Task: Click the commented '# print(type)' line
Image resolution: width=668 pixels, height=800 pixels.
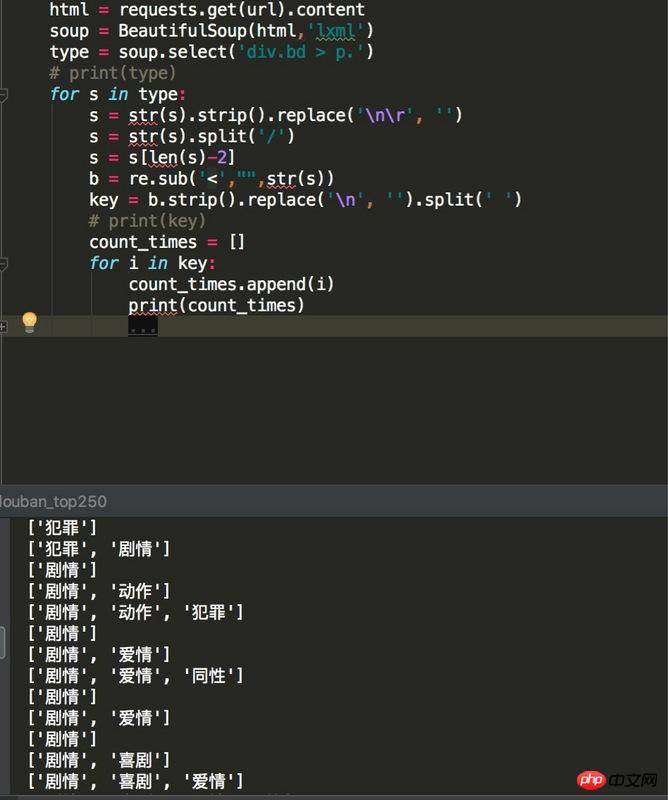Action: click(112, 73)
